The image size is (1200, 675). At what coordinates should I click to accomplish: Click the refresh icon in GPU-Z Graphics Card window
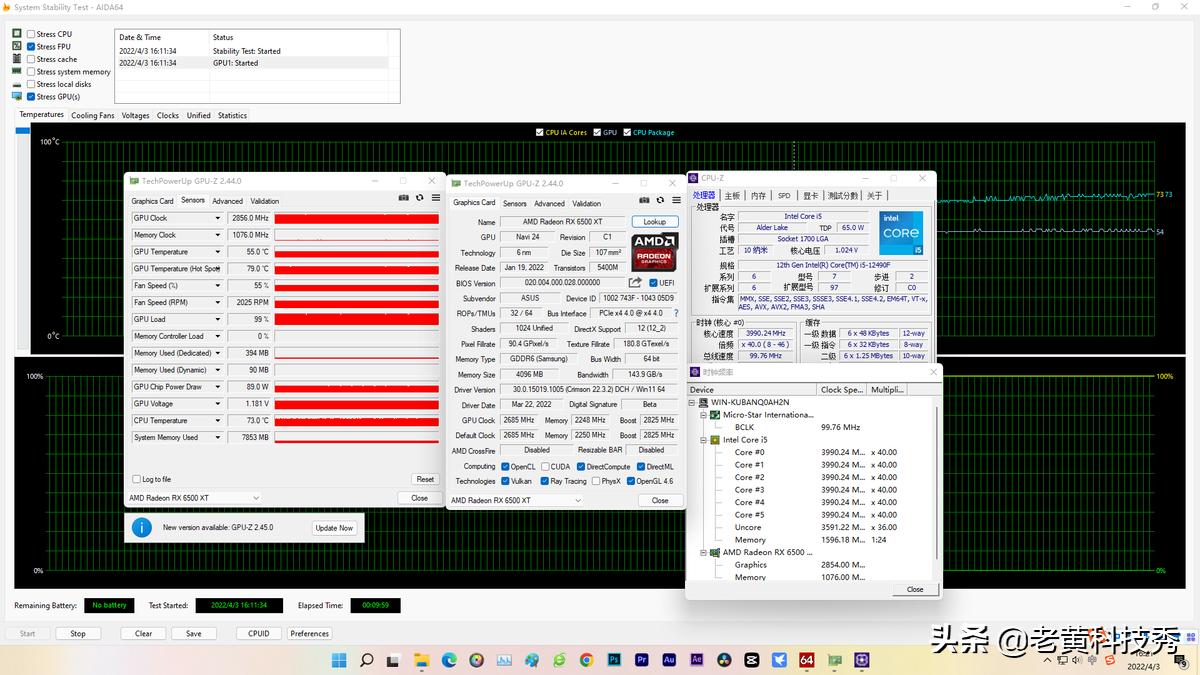click(660, 200)
